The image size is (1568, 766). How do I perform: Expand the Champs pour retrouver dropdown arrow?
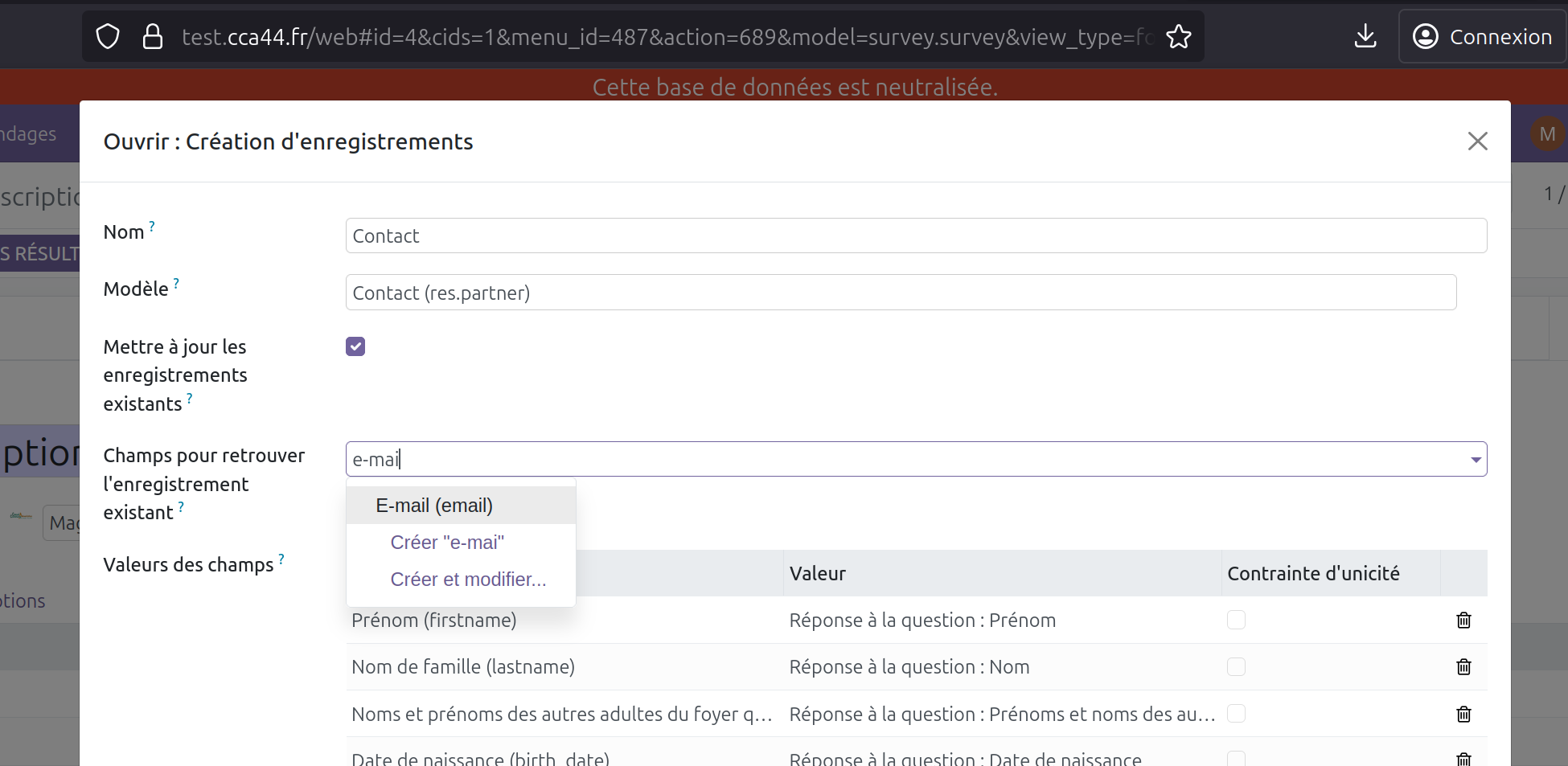[x=1476, y=460]
